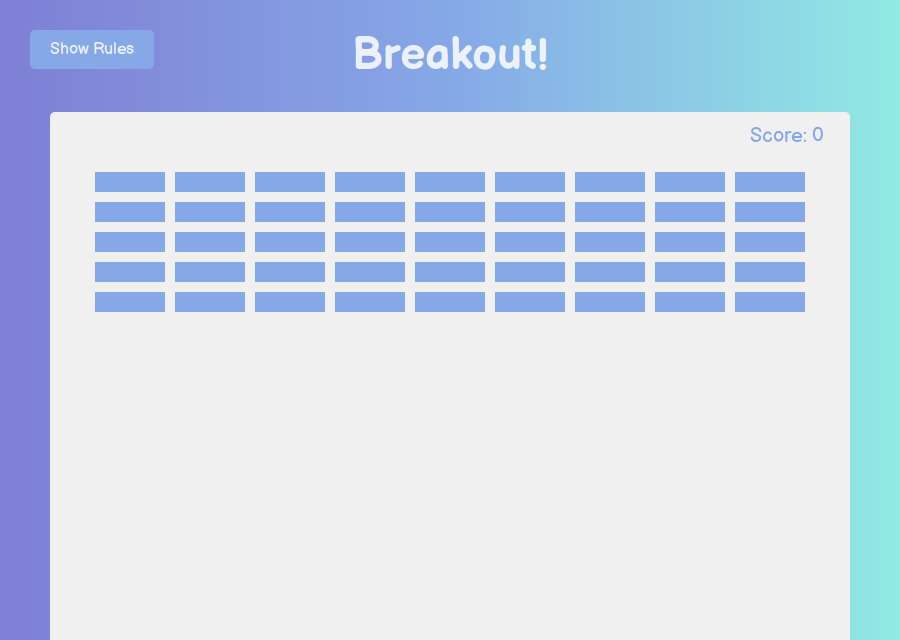
Task: Click the fifth brick in bottom row
Action: click(x=450, y=302)
